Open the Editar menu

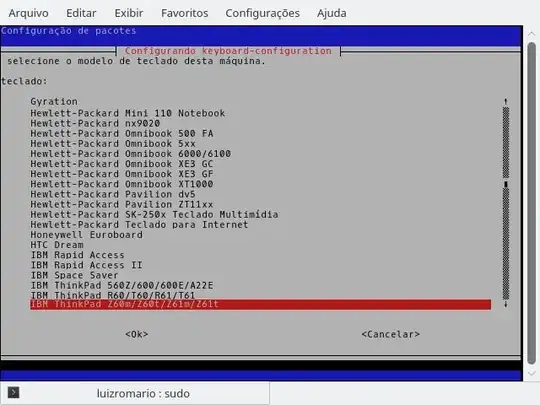(x=81, y=13)
